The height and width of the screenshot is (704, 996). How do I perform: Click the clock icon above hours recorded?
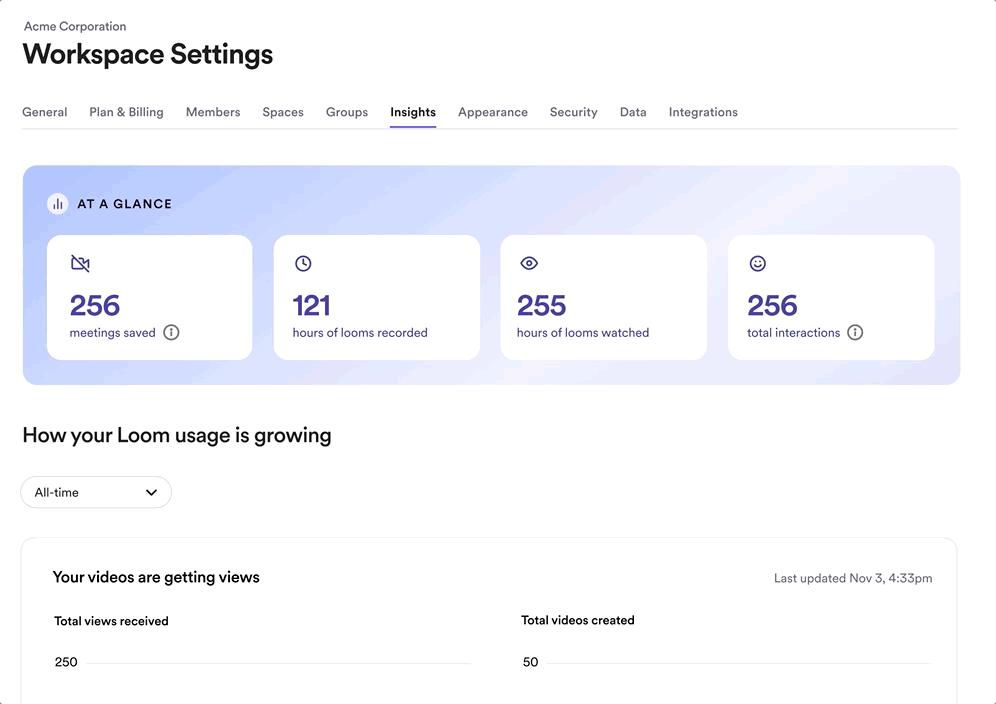[303, 264]
